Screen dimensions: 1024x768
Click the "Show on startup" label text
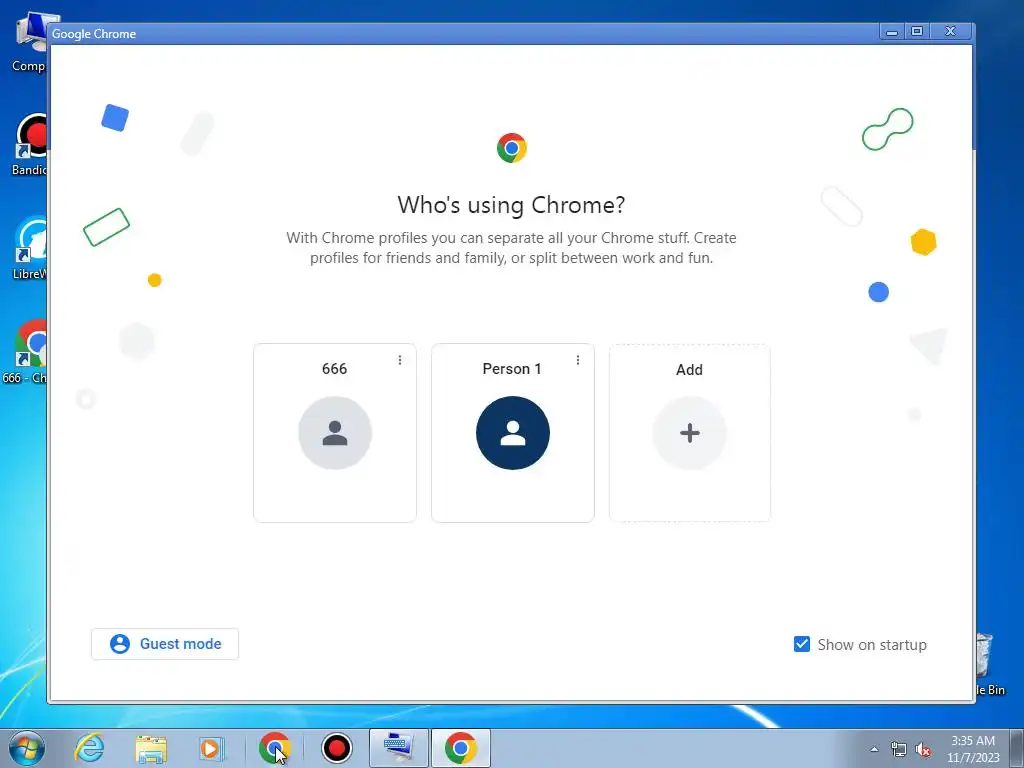point(872,645)
